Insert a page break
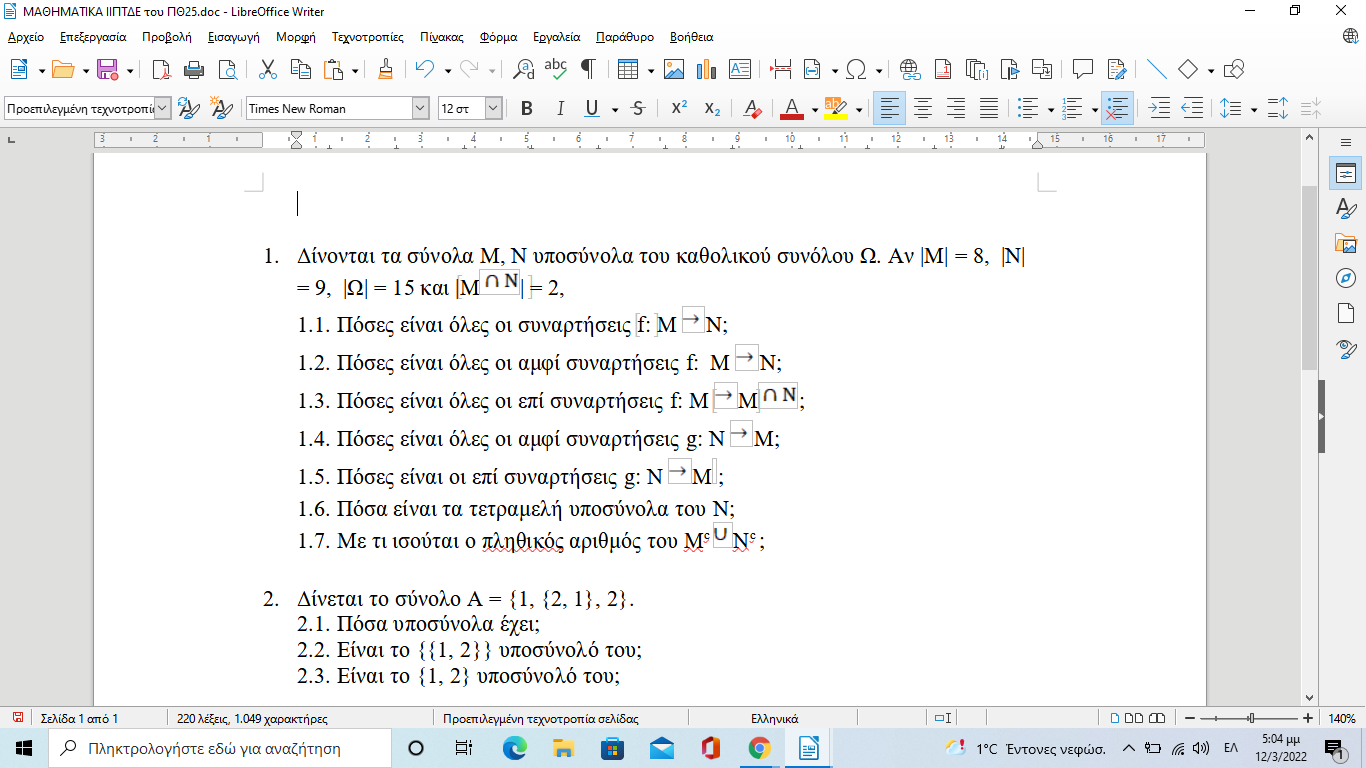 pyautogui.click(x=781, y=70)
